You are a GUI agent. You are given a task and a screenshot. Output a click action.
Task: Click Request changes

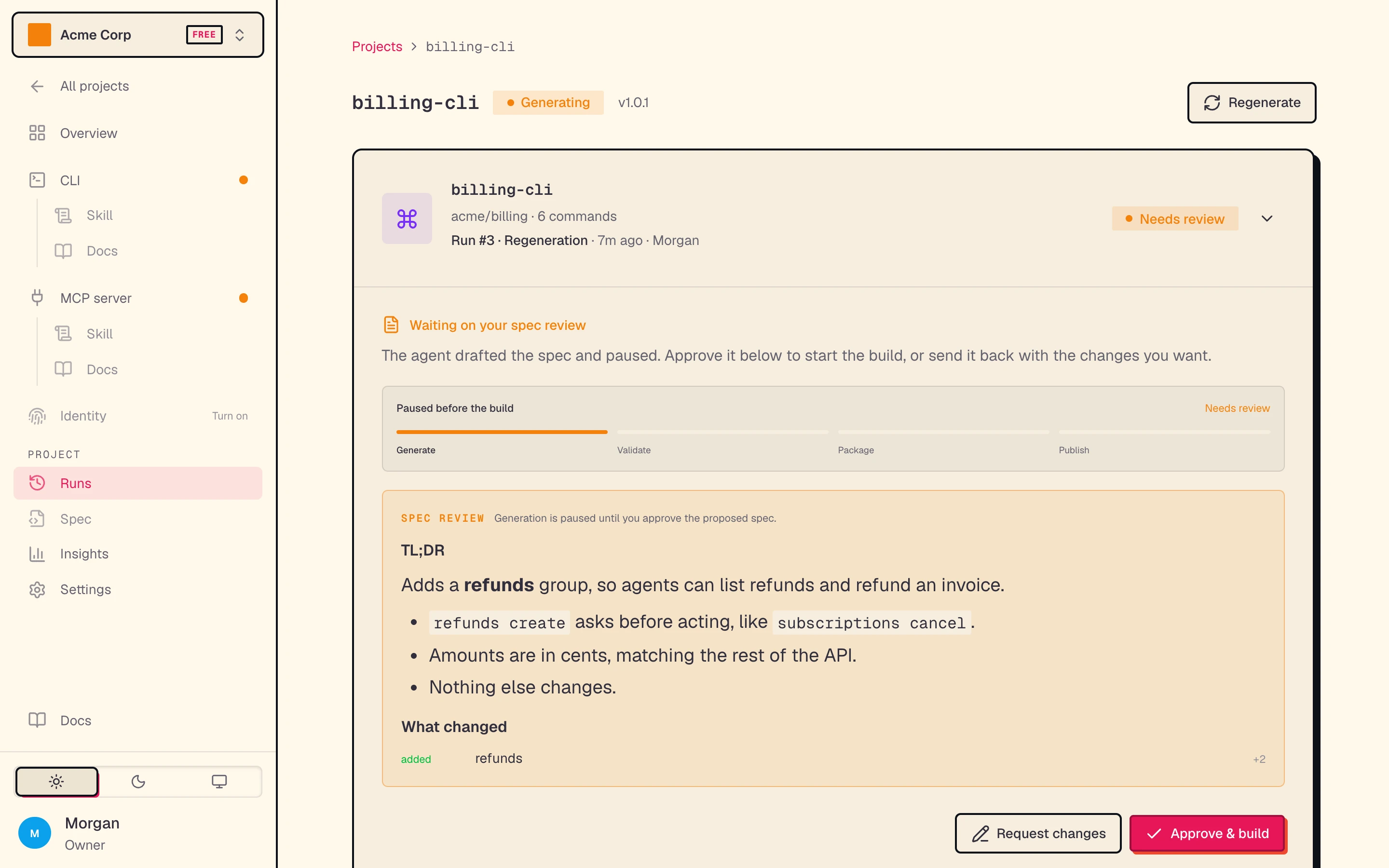(1038, 834)
